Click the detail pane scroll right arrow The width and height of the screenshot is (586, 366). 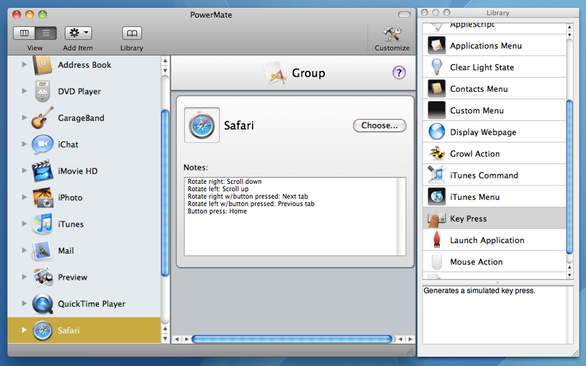(x=410, y=339)
